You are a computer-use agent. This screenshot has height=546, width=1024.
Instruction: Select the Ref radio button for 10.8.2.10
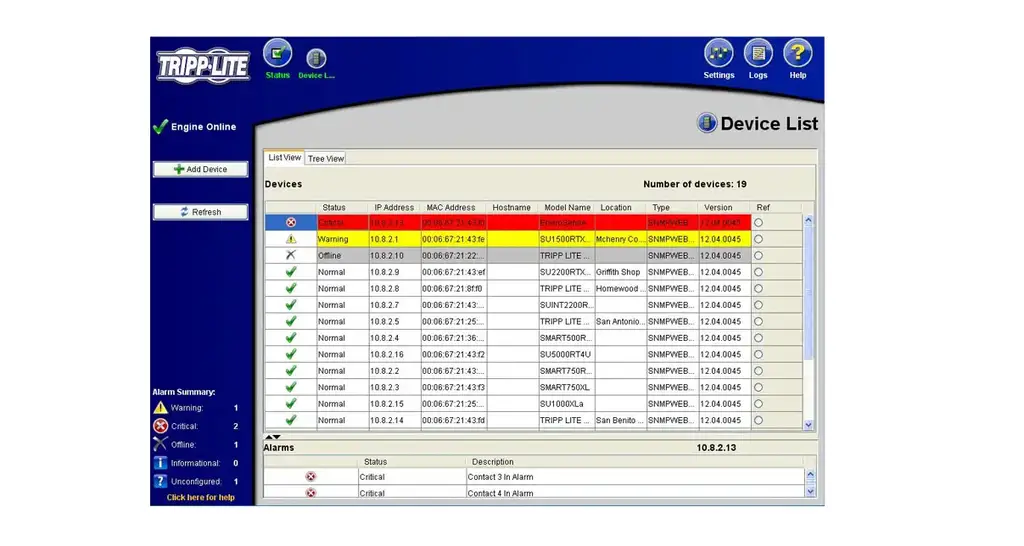758,255
